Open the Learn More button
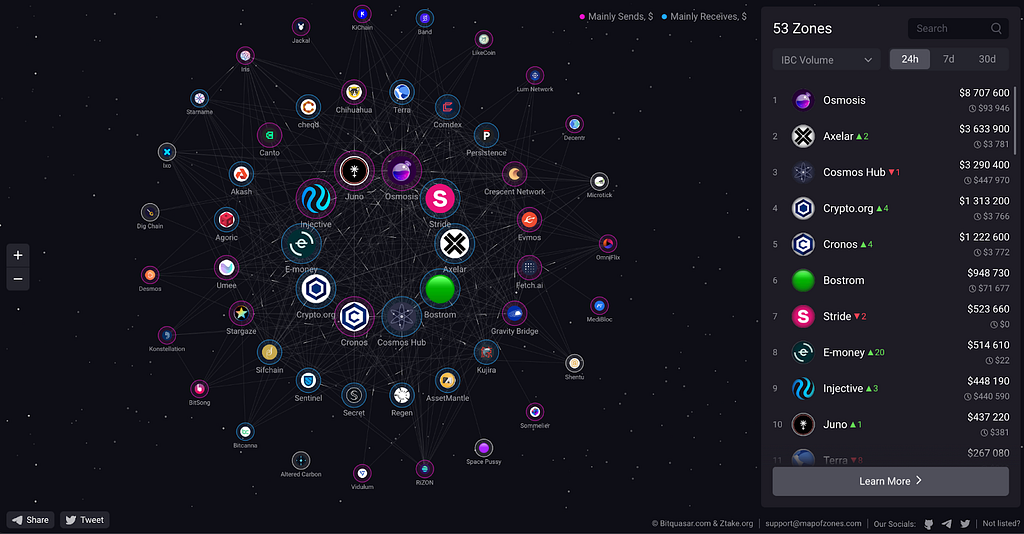This screenshot has width=1024, height=534. point(890,481)
